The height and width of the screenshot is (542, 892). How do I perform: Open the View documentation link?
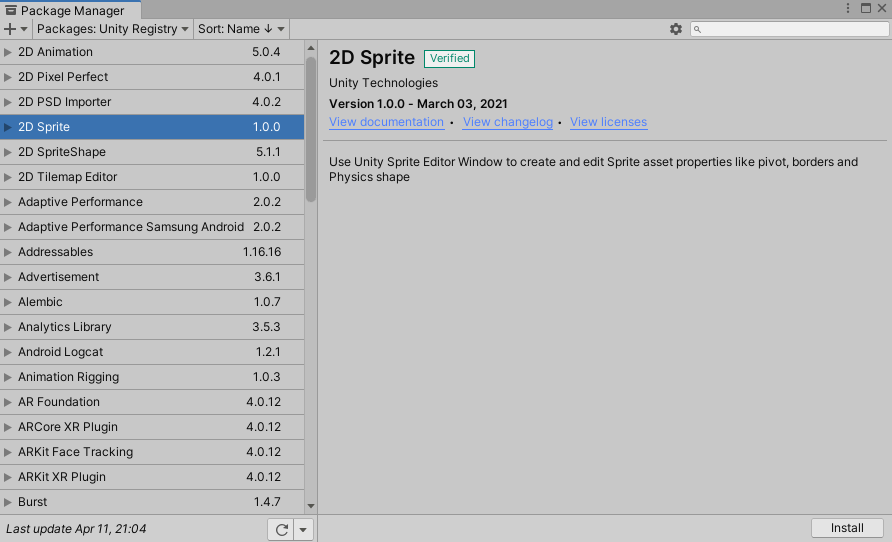point(386,122)
